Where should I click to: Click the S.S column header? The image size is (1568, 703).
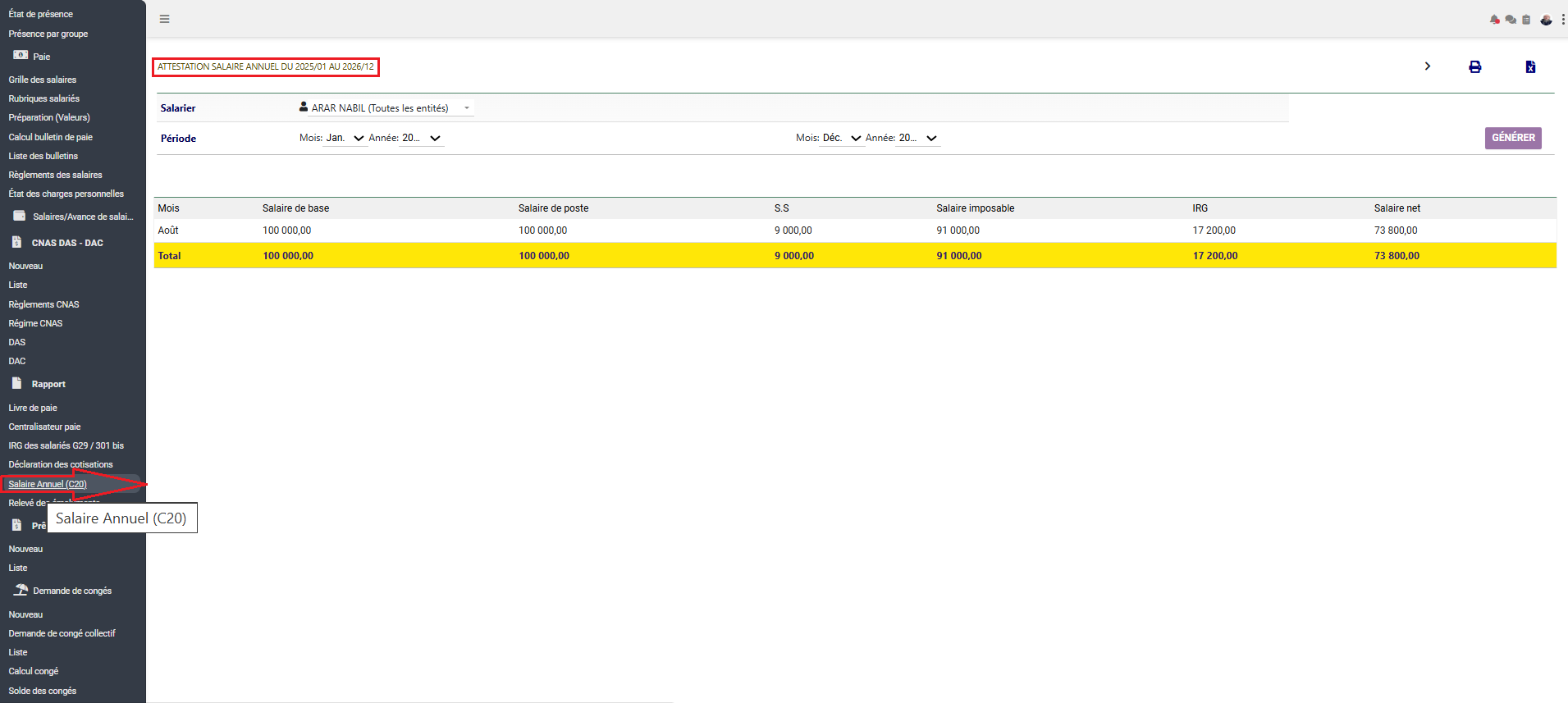(x=782, y=208)
